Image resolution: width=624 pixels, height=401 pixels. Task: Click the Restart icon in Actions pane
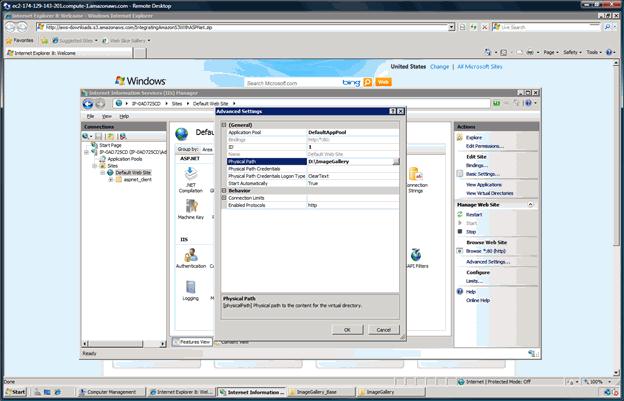460,214
